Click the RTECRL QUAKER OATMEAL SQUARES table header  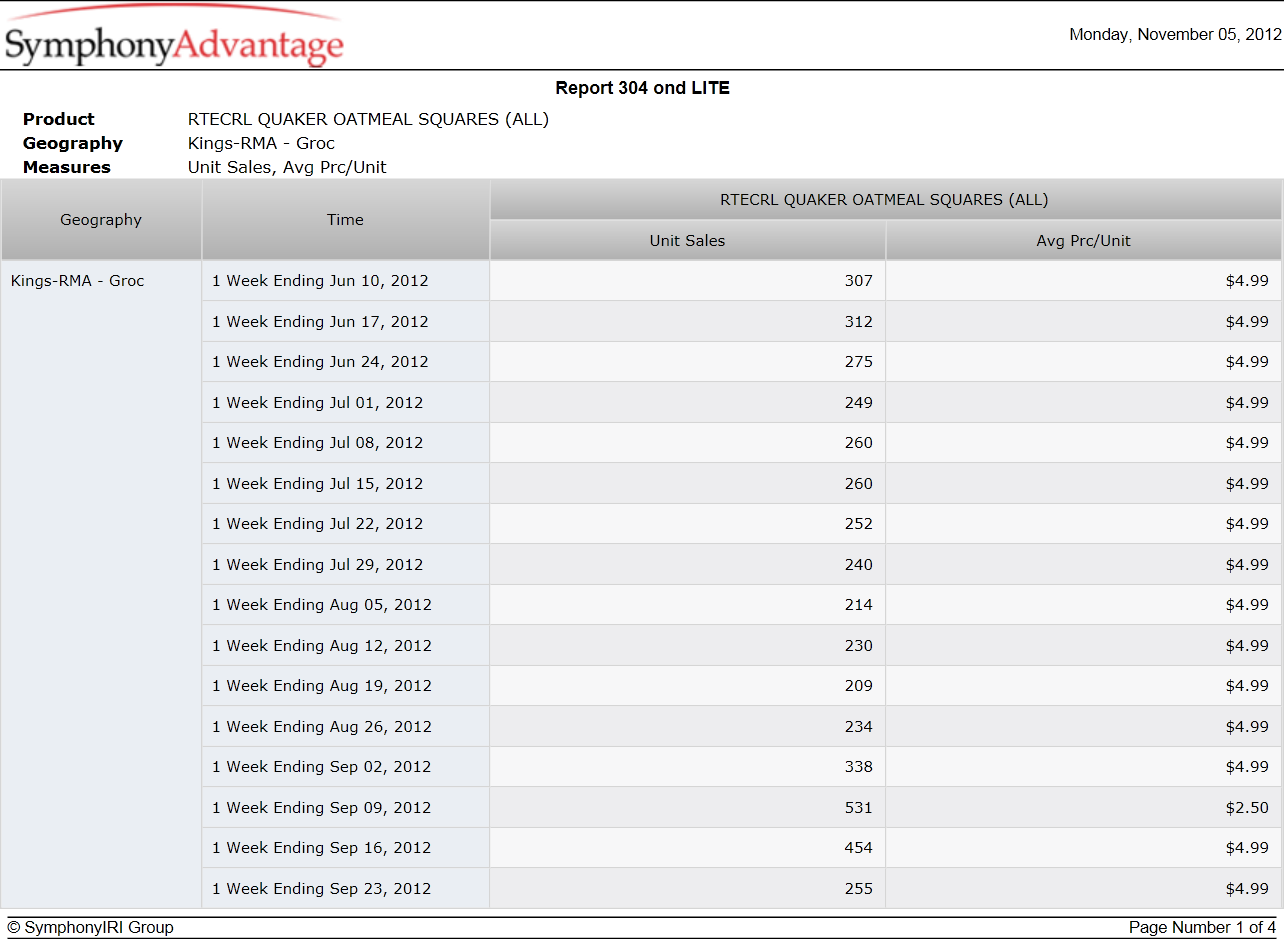pyautogui.click(x=885, y=200)
